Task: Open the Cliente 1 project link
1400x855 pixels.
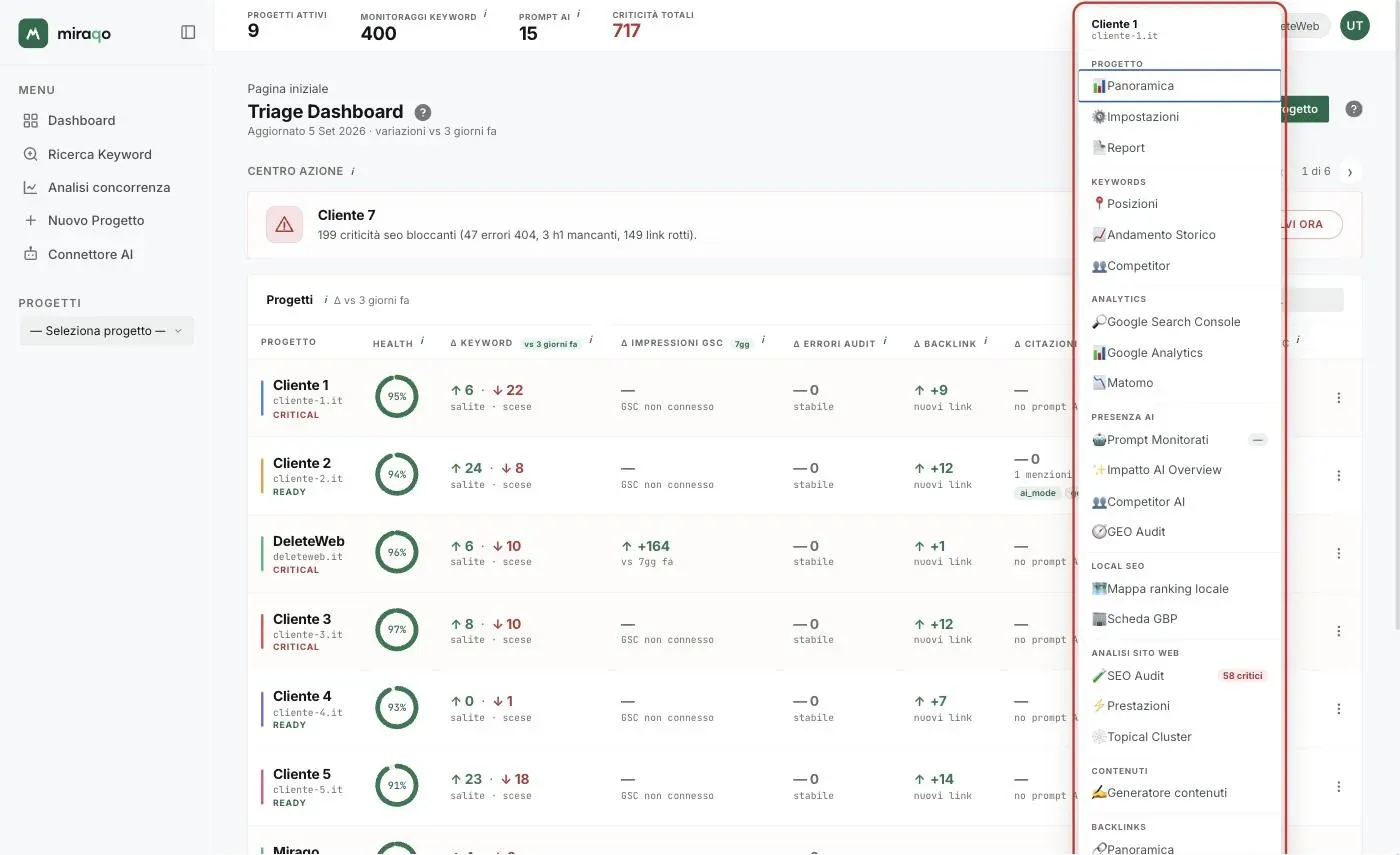Action: (301, 385)
